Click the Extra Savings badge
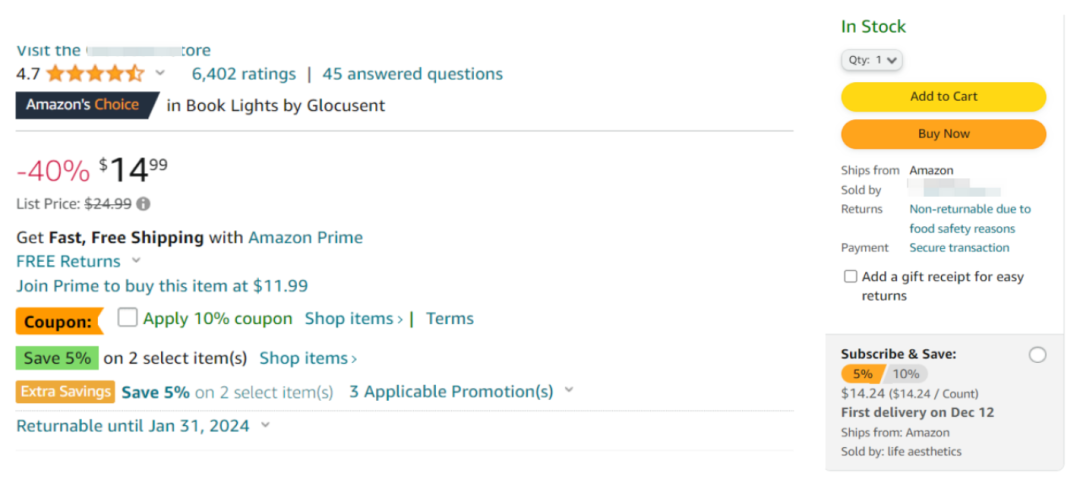This screenshot has width=1080, height=479. pos(65,391)
